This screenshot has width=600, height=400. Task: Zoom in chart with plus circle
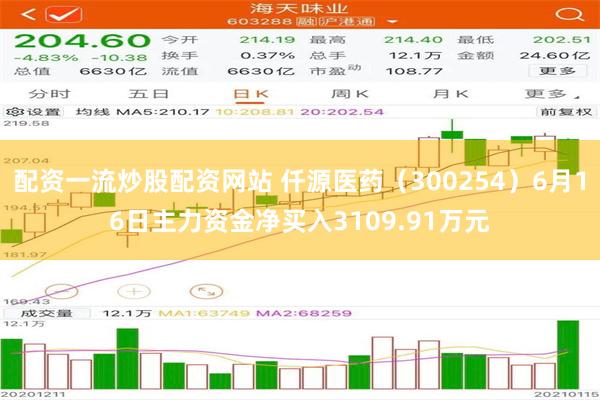(x=134, y=292)
